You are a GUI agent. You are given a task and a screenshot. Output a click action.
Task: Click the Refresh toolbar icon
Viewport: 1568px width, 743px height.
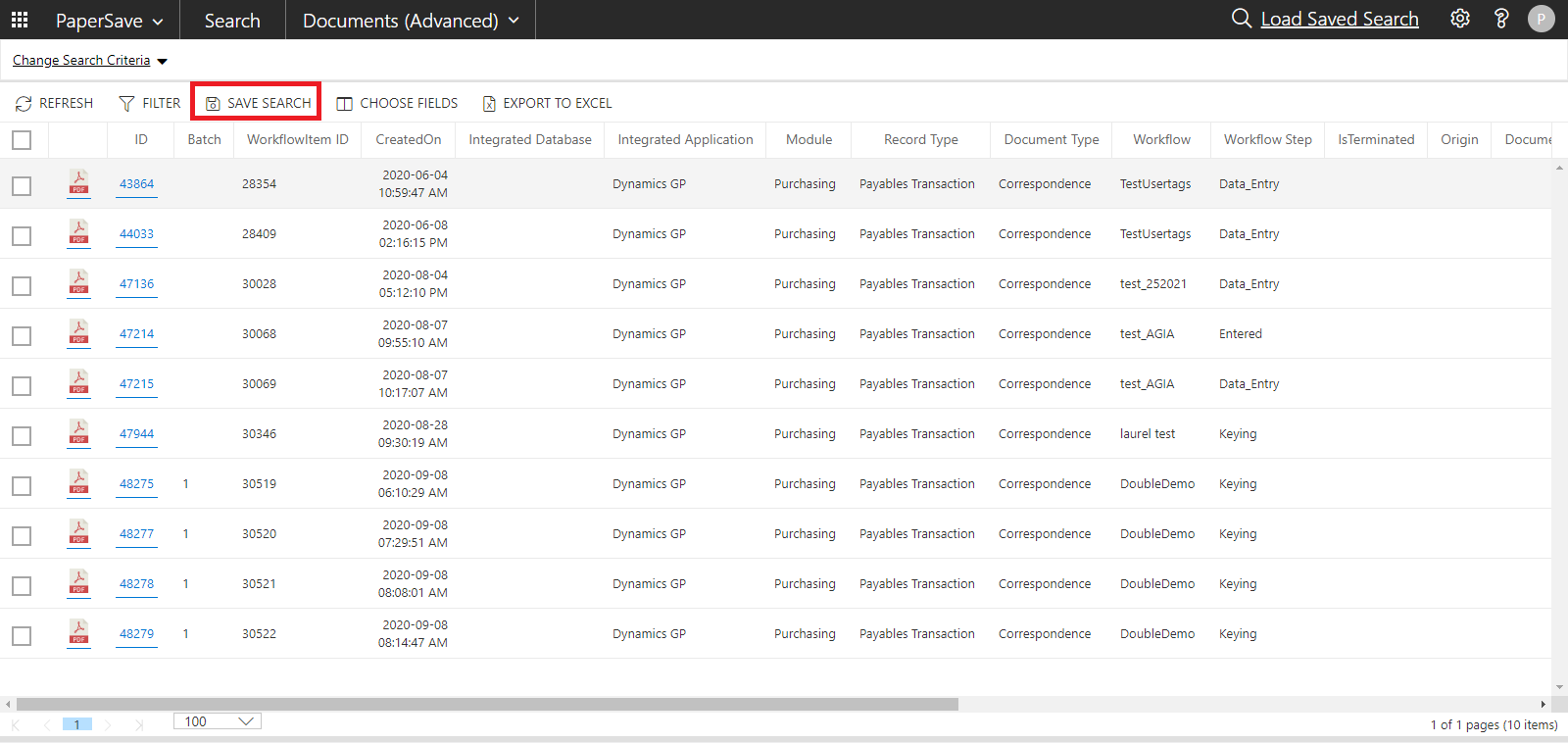24,103
